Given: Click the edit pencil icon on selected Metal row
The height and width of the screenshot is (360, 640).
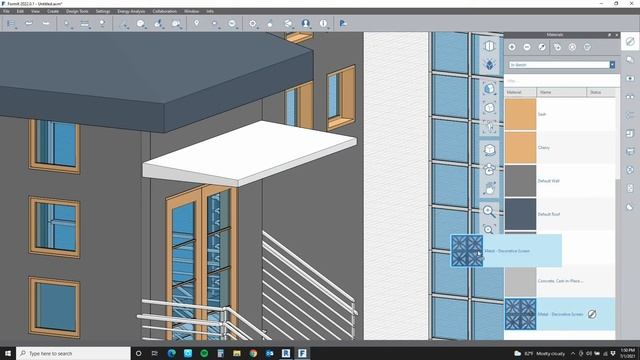Looking at the screenshot, I should [592, 314].
